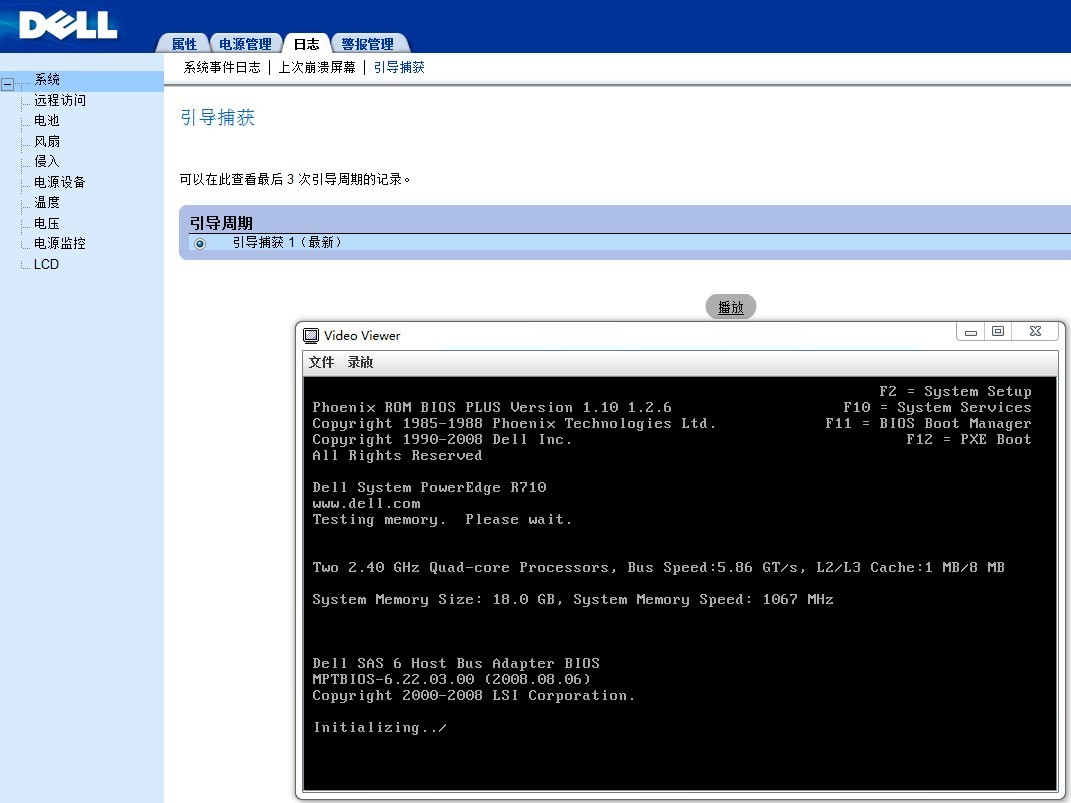
Task: Minimize the Video Viewer window
Action: coord(971,332)
